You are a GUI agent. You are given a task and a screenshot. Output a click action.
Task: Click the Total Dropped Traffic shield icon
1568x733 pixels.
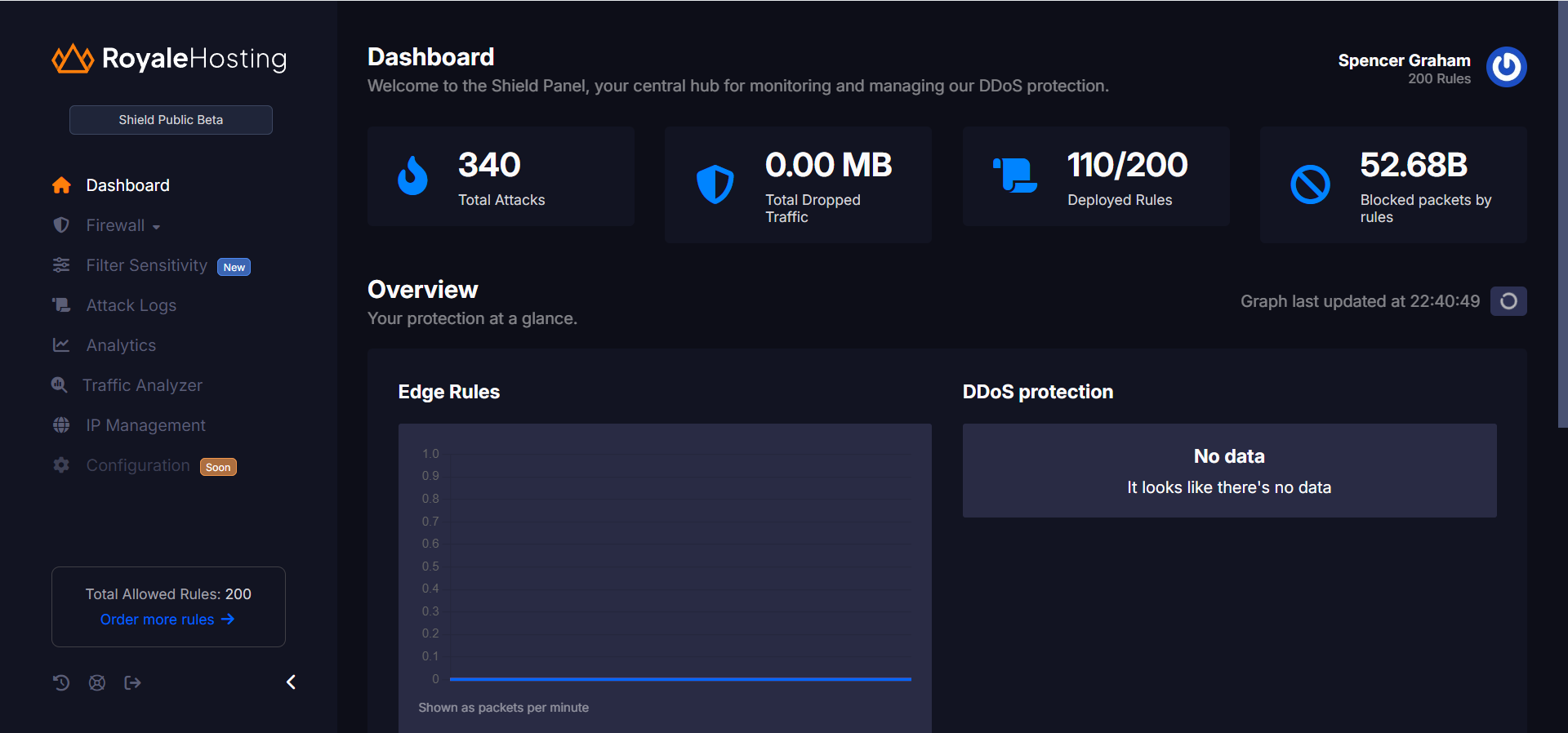pos(715,184)
